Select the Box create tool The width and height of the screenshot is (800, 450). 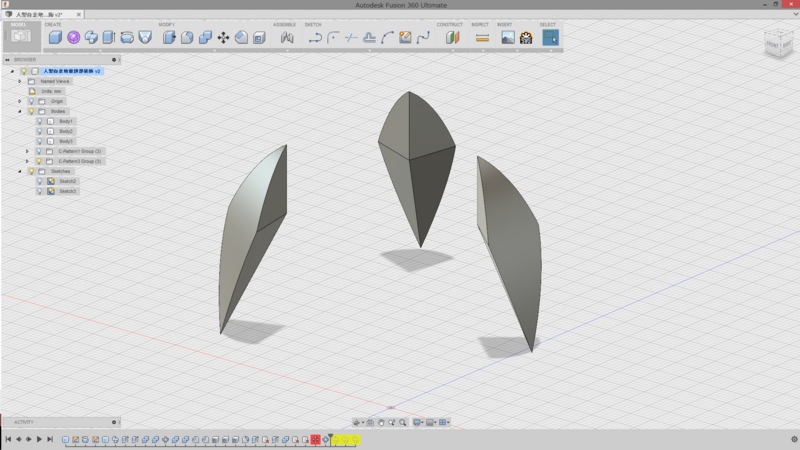coord(55,37)
